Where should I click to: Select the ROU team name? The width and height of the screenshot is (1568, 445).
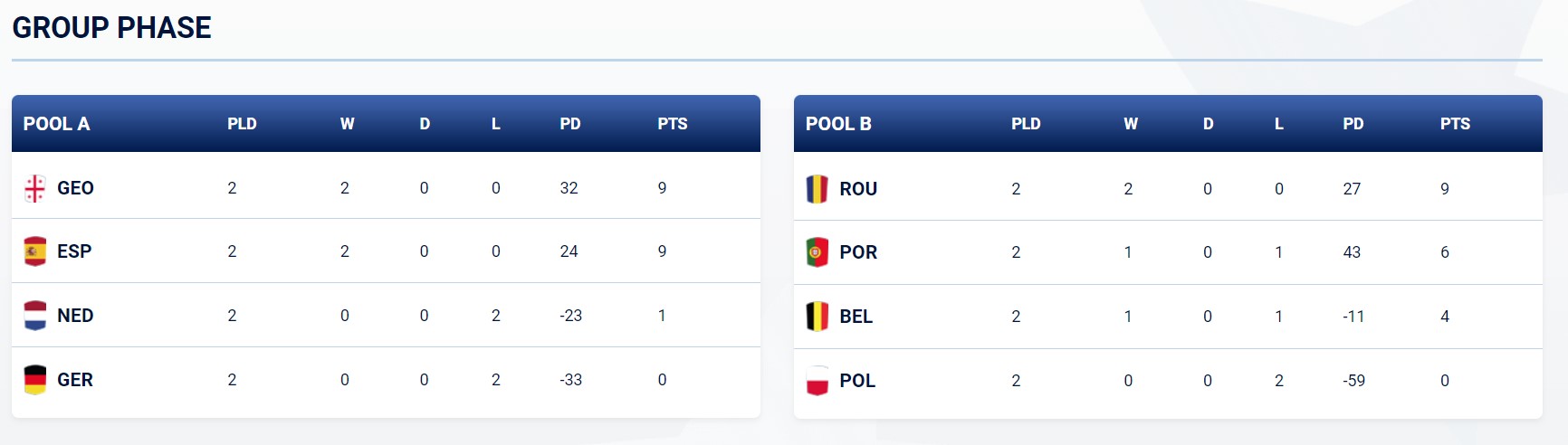(858, 189)
